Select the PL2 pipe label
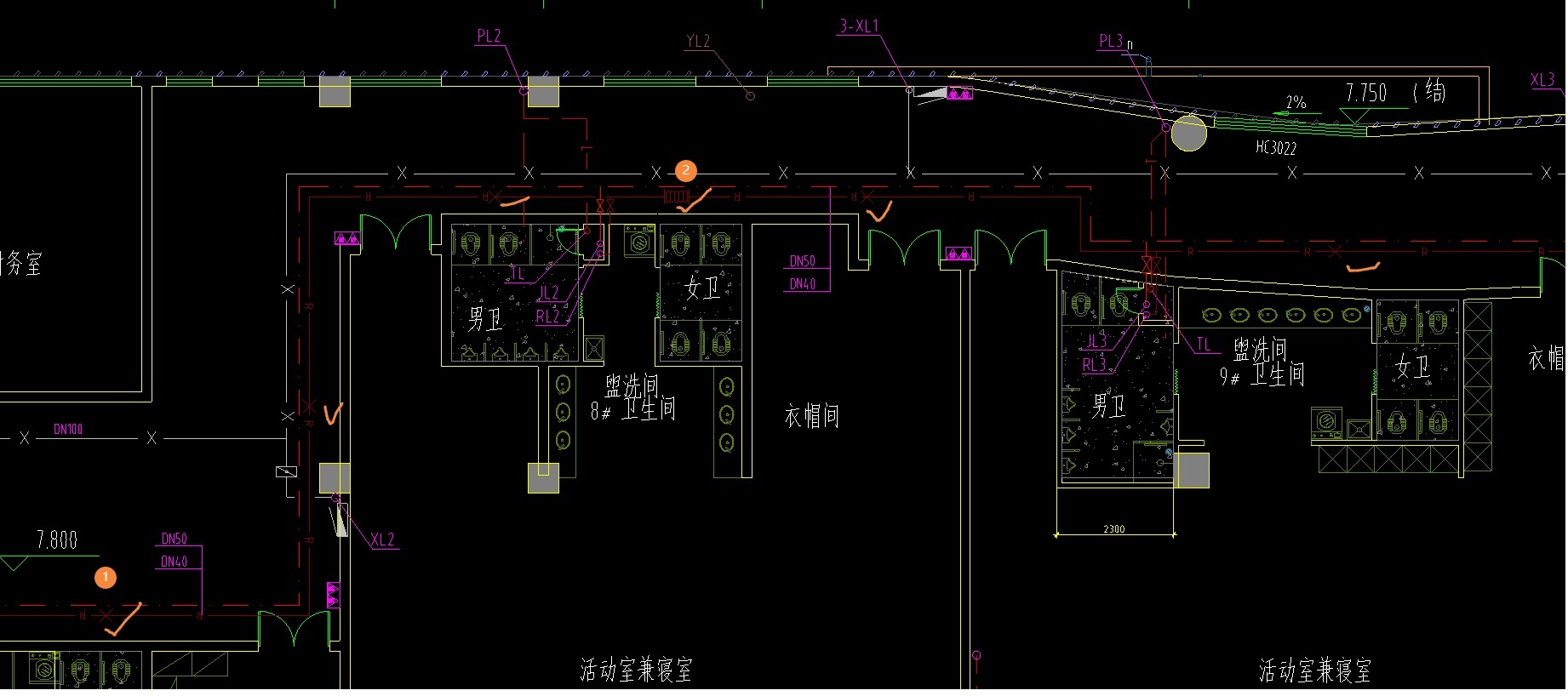 pos(489,37)
